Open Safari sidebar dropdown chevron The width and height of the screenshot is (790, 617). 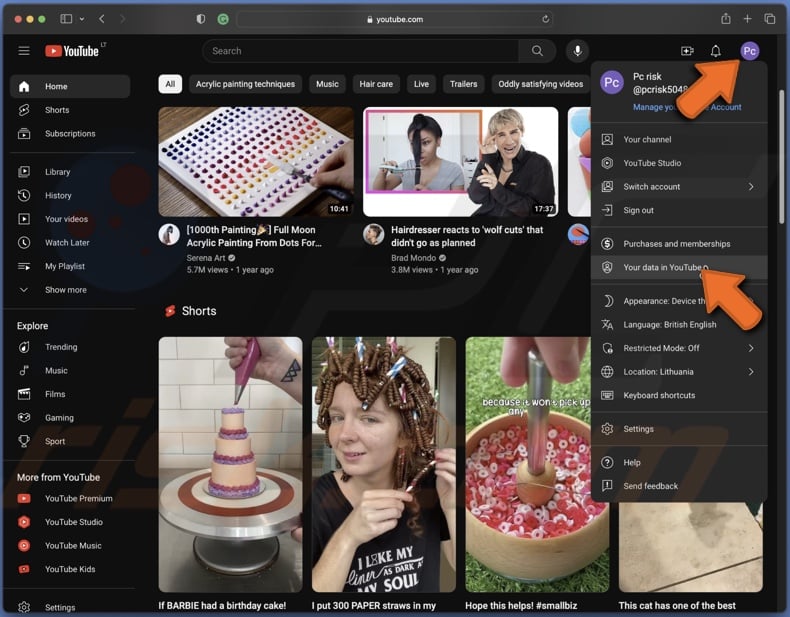point(82,19)
